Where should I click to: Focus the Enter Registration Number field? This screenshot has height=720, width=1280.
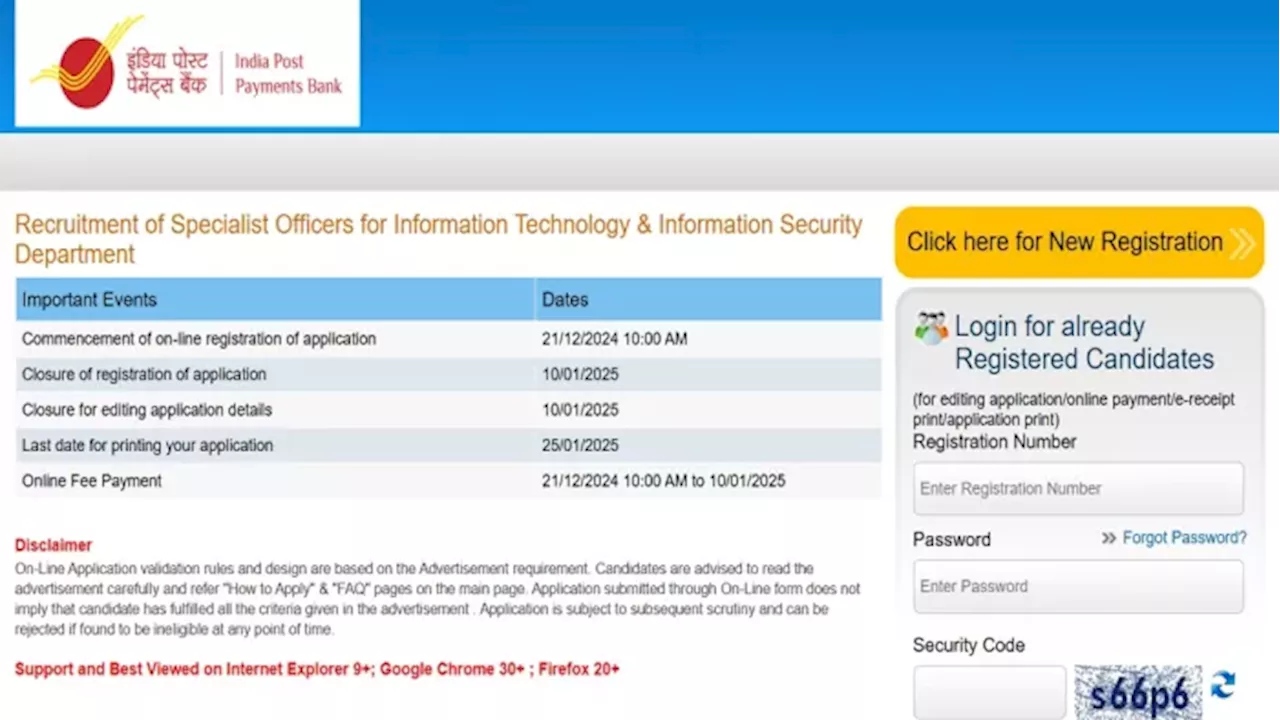coord(1078,489)
